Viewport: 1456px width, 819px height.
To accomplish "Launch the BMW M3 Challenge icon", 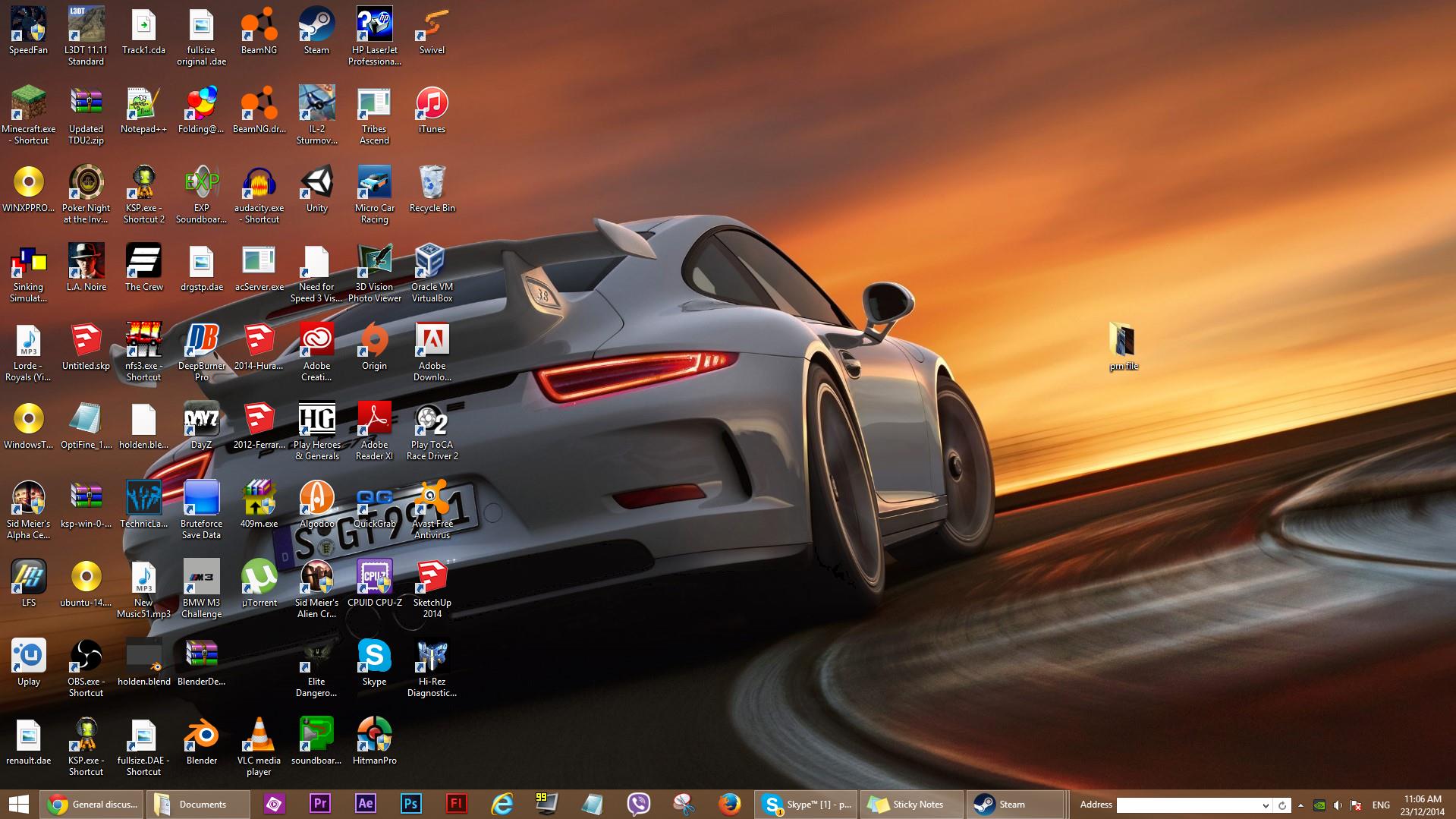I will (x=201, y=590).
